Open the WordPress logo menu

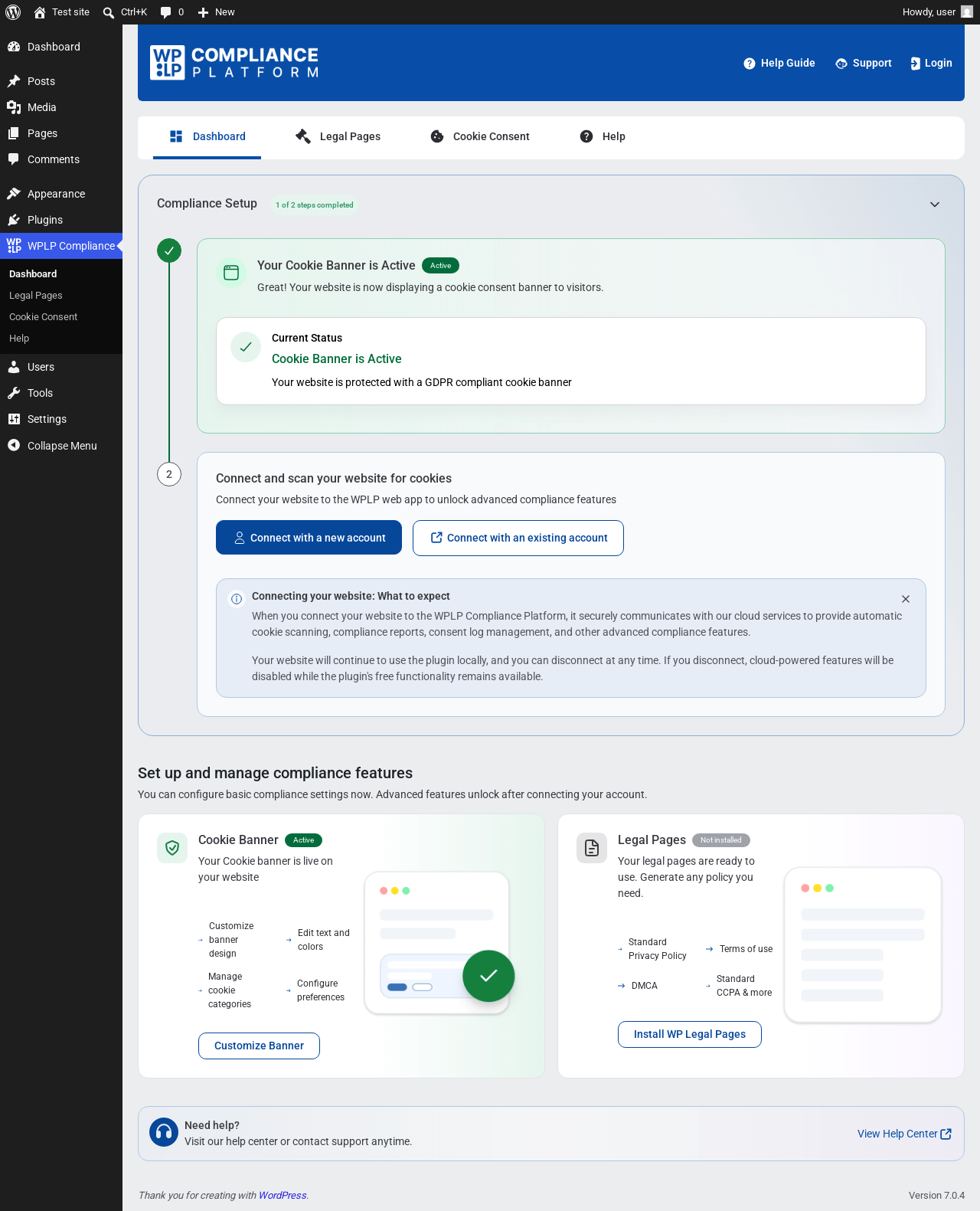[13, 12]
